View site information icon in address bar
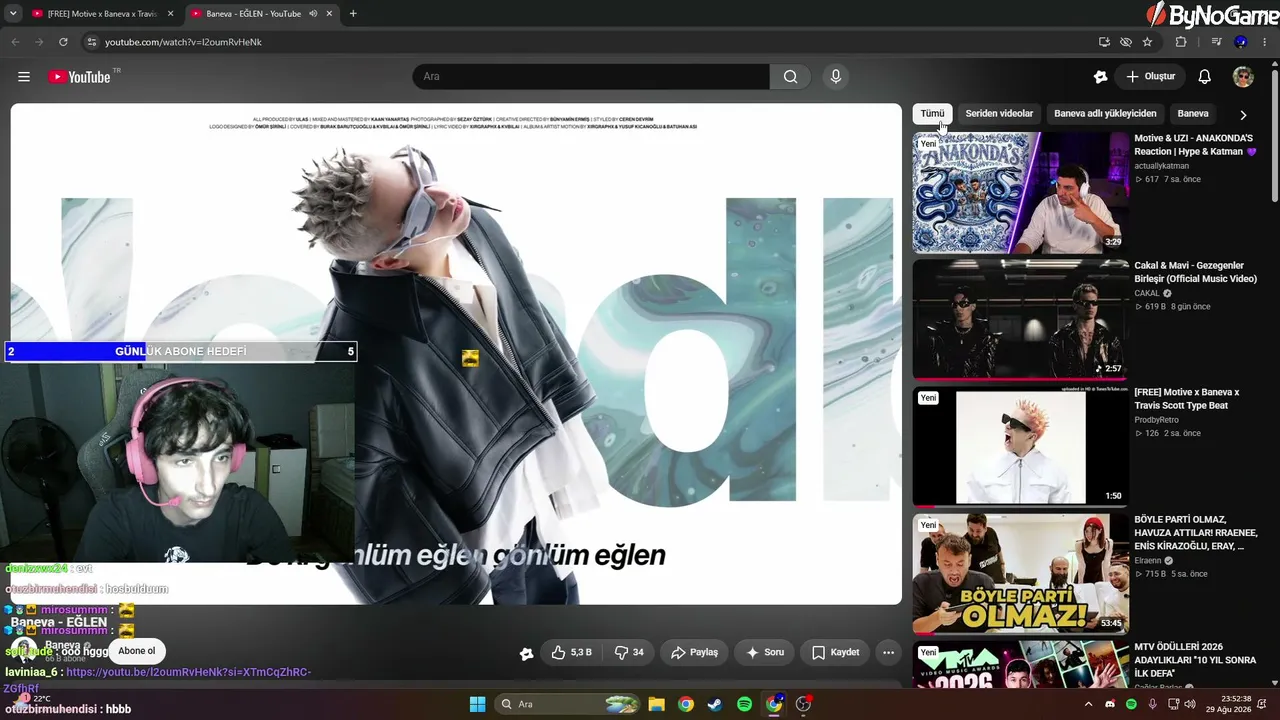Screen dimensions: 1280x720 (92, 42)
